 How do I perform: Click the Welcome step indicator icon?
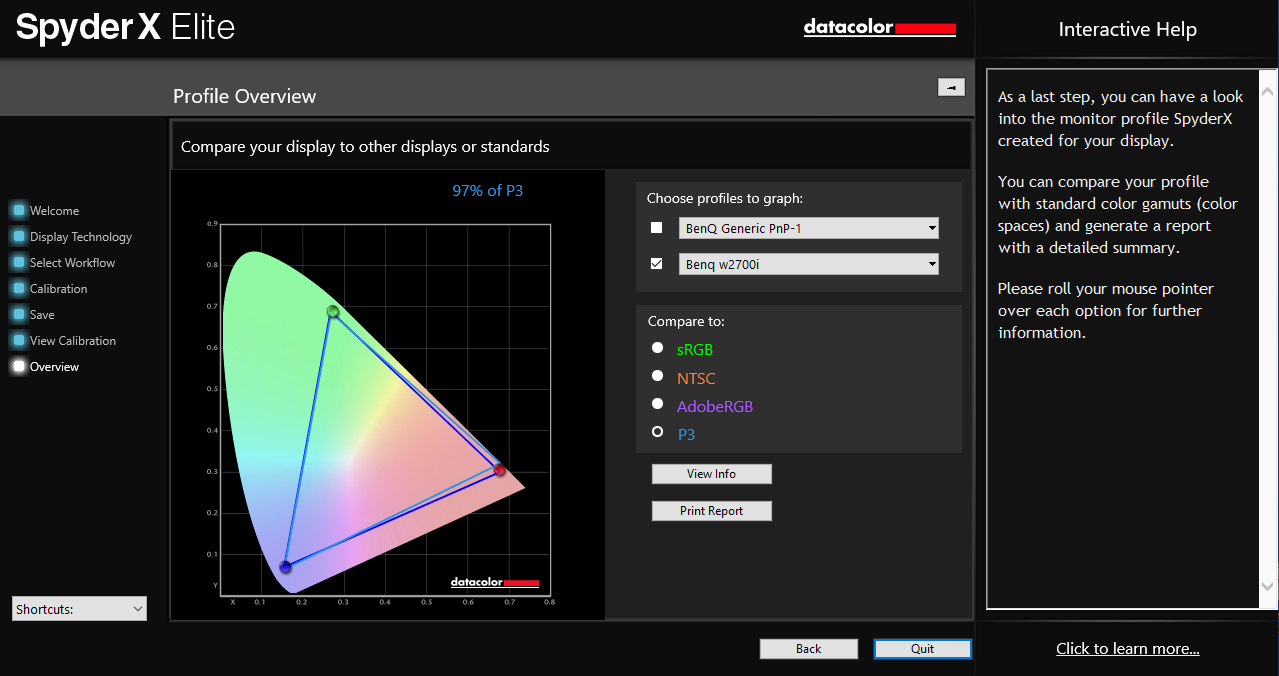[19, 211]
